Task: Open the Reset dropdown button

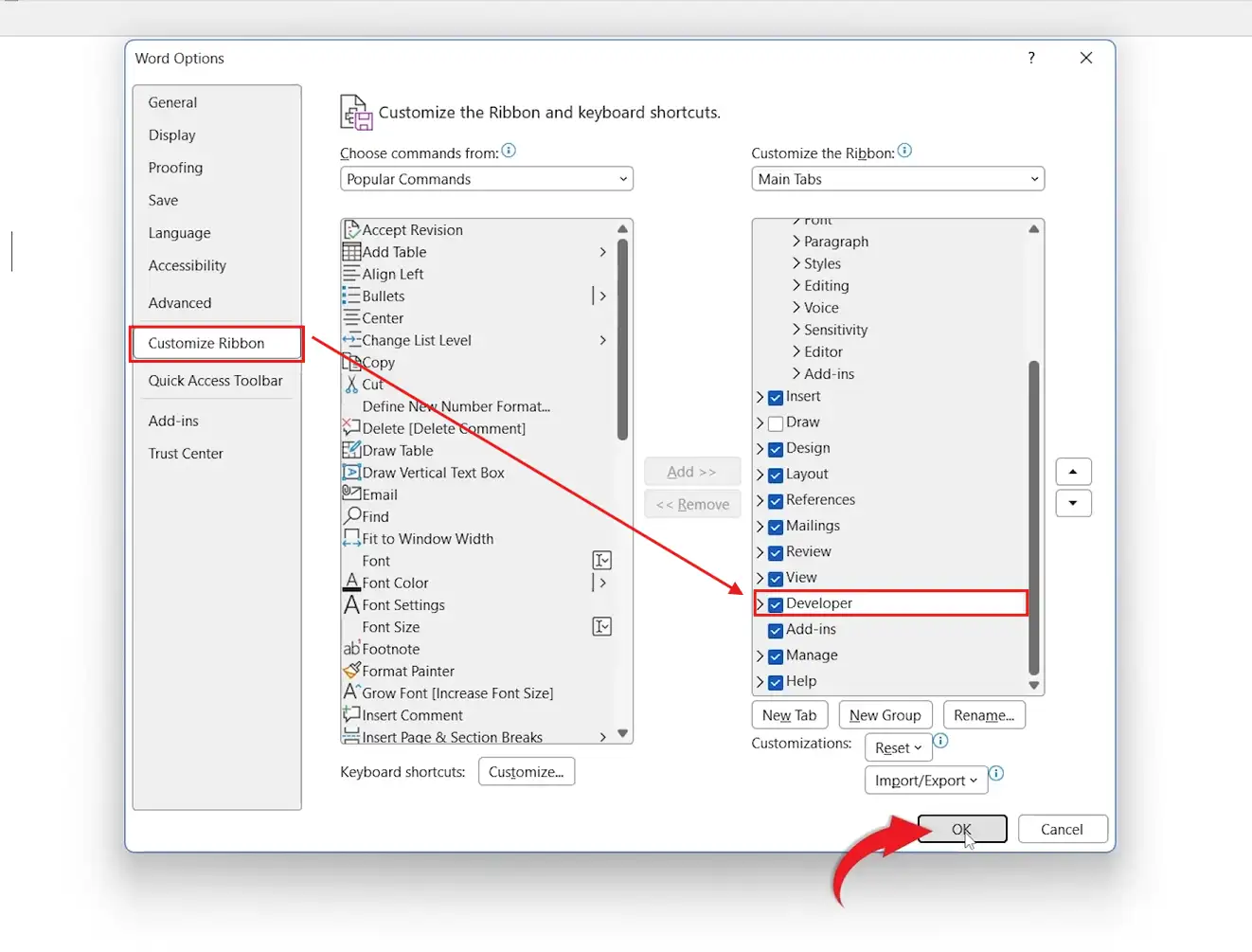Action: coord(898,747)
